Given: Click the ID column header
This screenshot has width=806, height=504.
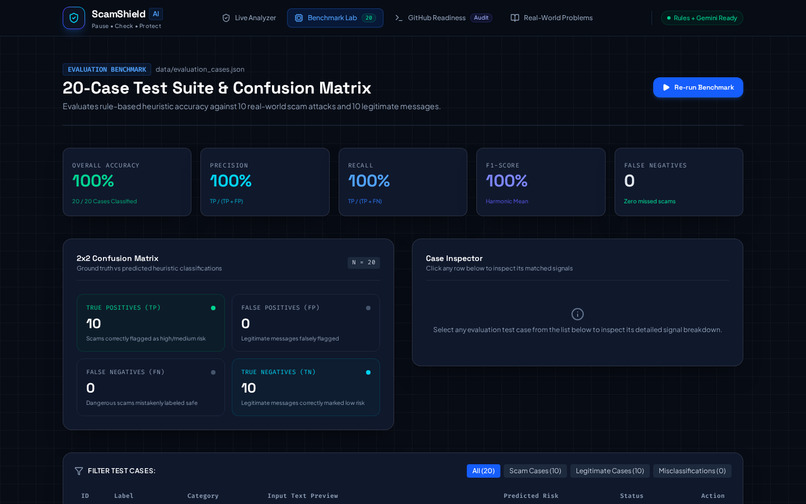Looking at the screenshot, I should tap(85, 496).
